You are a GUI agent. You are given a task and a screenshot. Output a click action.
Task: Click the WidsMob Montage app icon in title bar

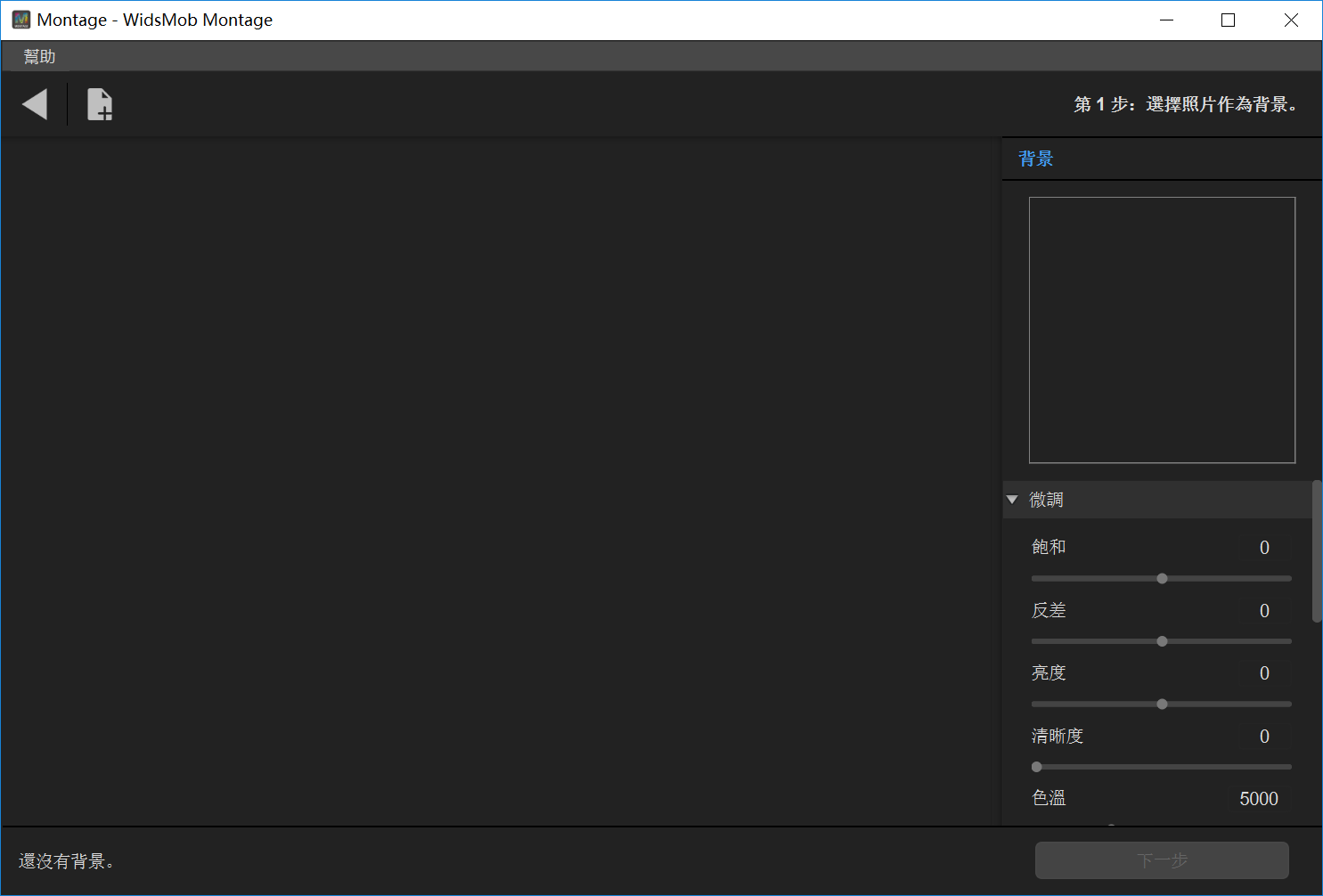coord(21,20)
